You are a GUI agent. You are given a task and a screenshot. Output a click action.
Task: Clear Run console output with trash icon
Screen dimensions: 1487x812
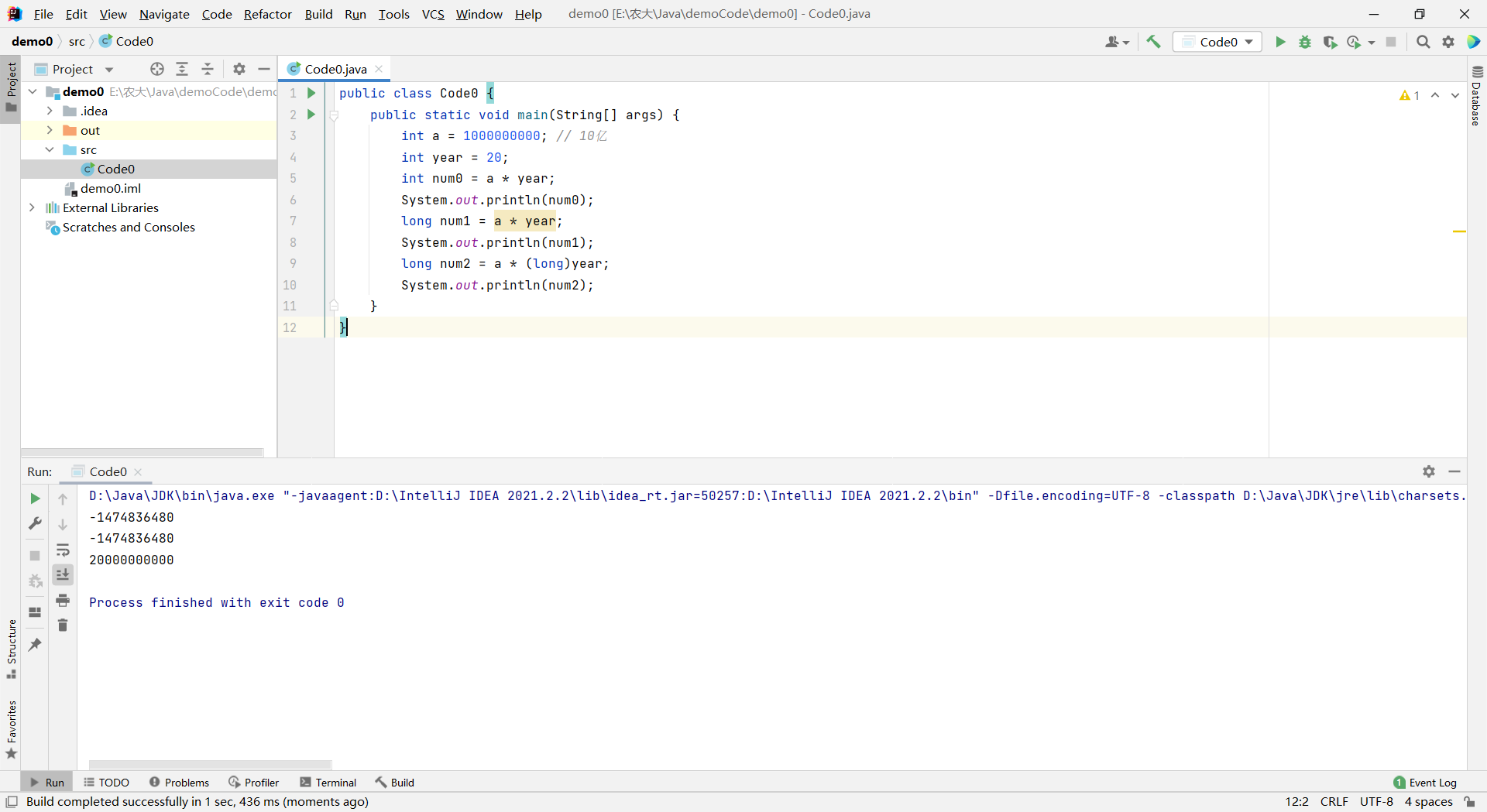click(x=63, y=625)
